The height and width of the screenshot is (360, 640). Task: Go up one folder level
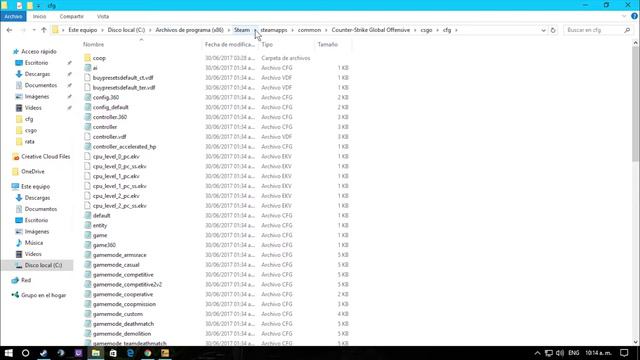(x=44, y=30)
